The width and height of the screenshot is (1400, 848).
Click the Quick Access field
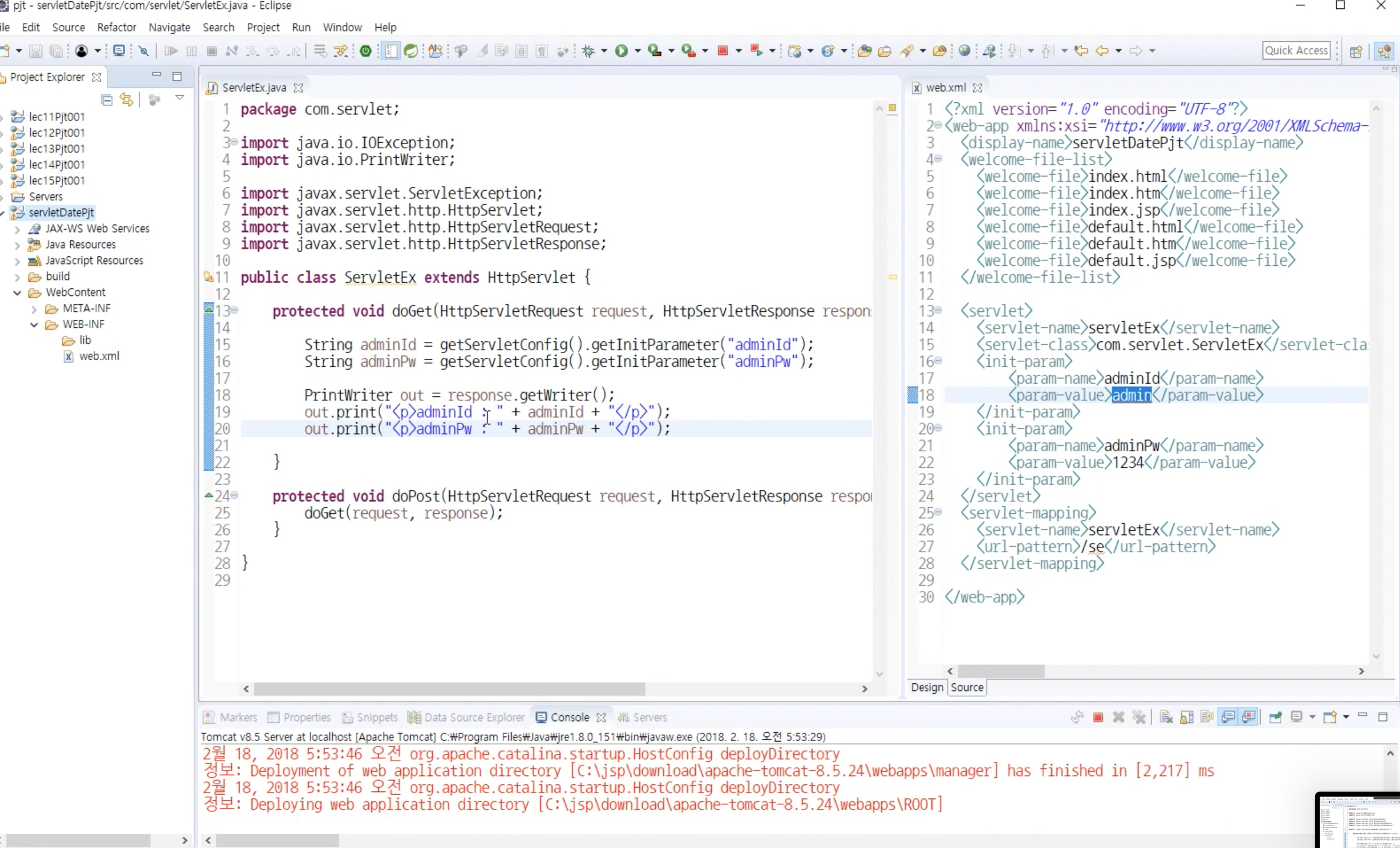(x=1296, y=51)
